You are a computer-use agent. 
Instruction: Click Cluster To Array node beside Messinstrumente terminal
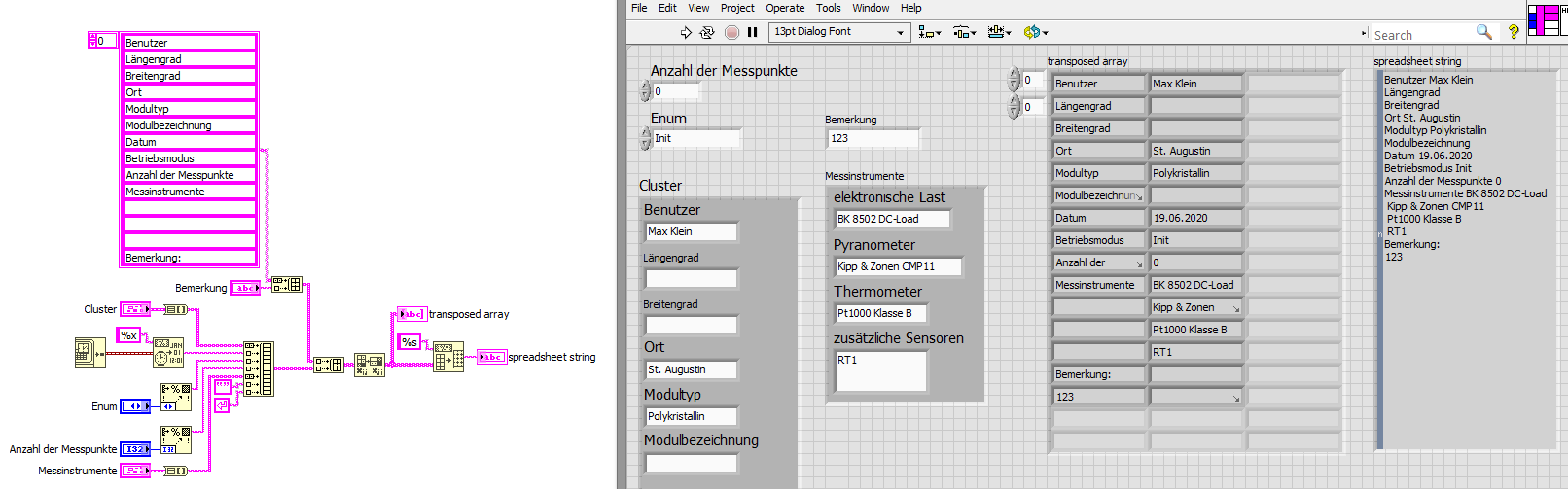tap(175, 471)
